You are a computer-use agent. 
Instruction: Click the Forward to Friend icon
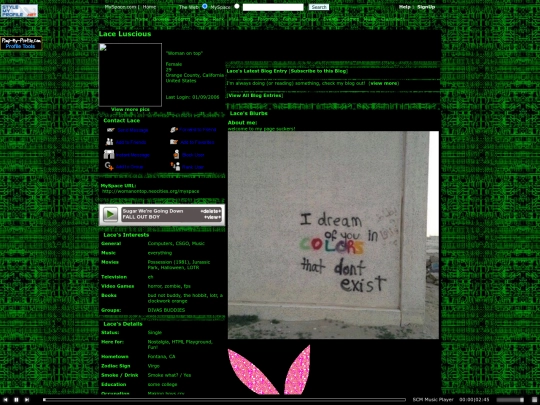pos(174,129)
